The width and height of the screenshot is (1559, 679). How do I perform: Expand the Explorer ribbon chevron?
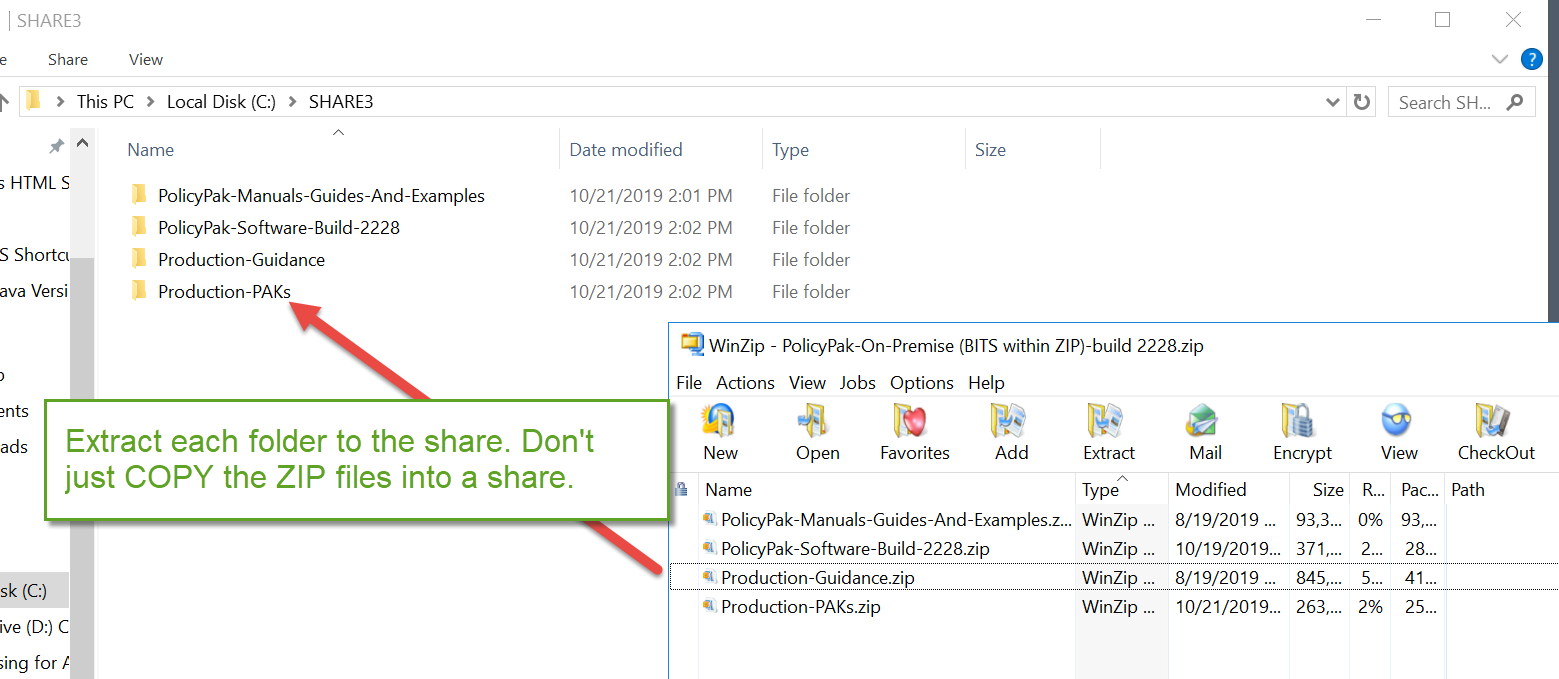1499,59
